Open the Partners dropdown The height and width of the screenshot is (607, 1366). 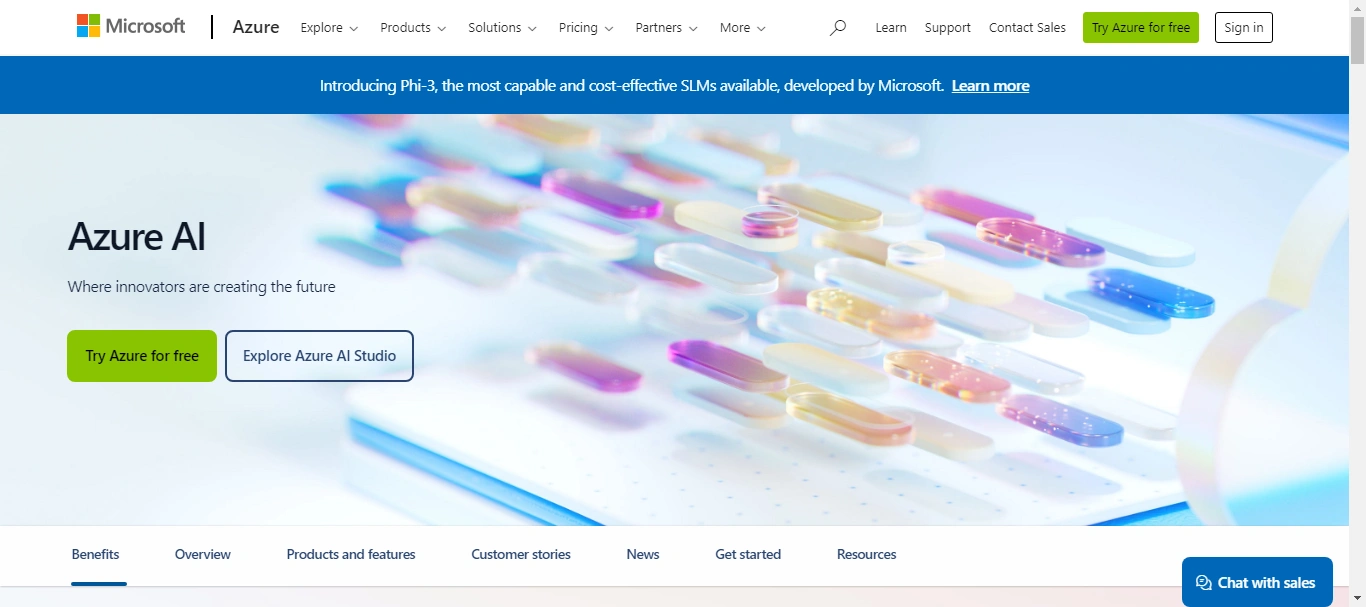[x=666, y=28]
